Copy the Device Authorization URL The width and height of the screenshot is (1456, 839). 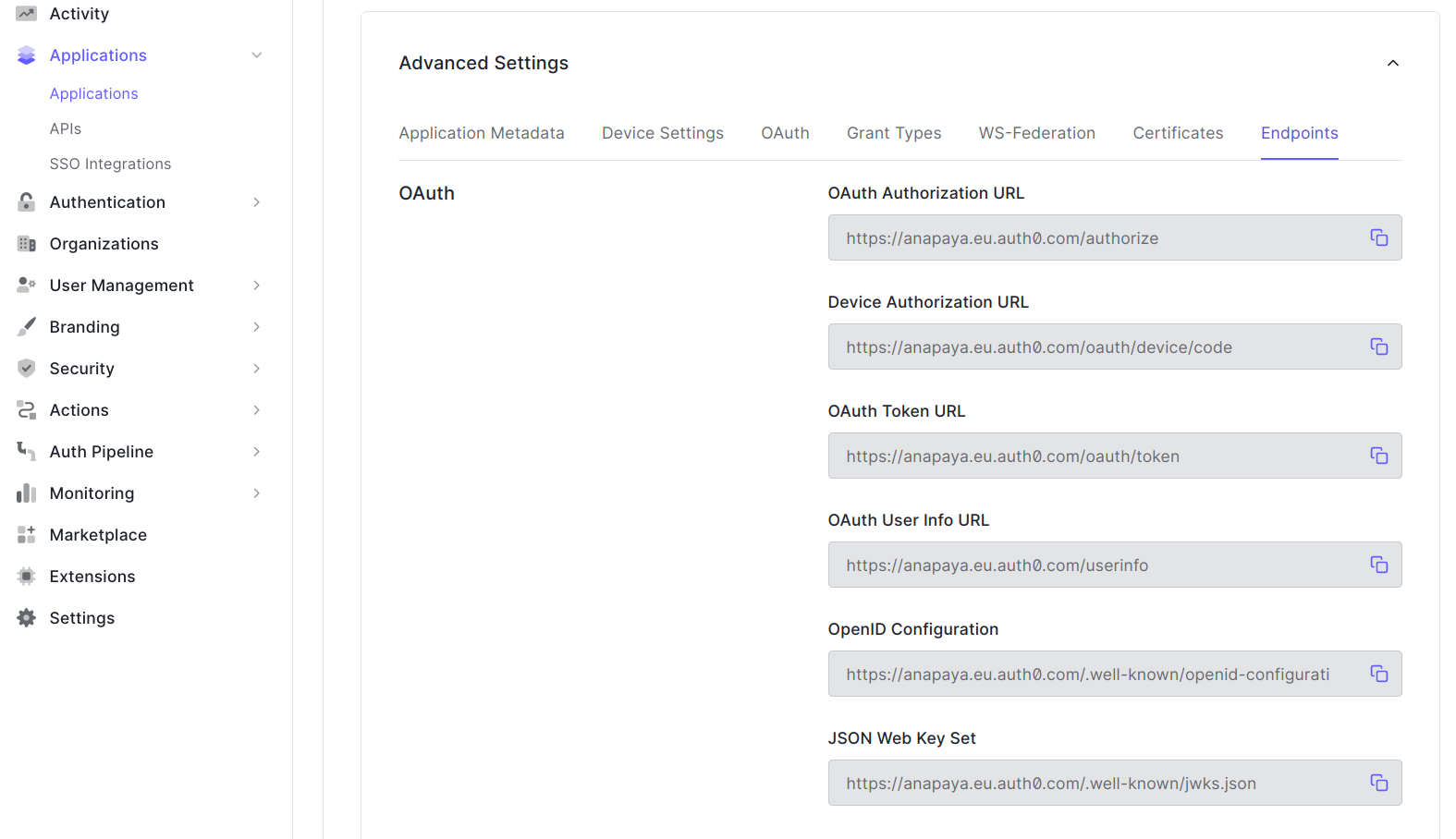click(x=1378, y=347)
